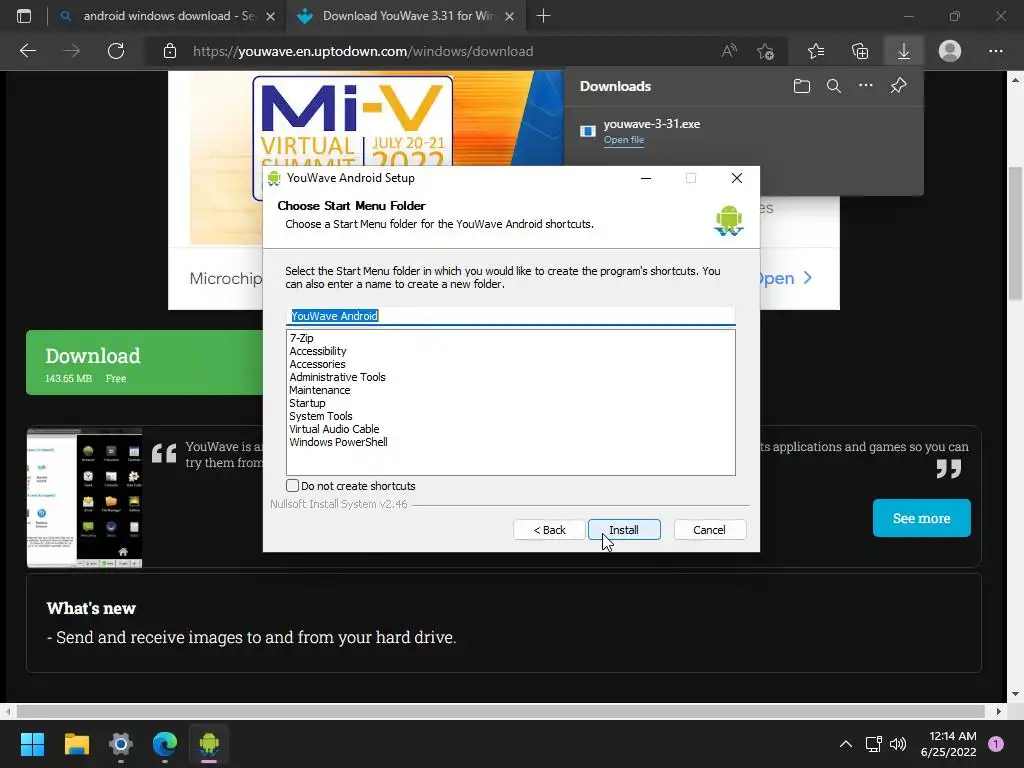
Task: Click the green Download button
Action: pos(144,362)
